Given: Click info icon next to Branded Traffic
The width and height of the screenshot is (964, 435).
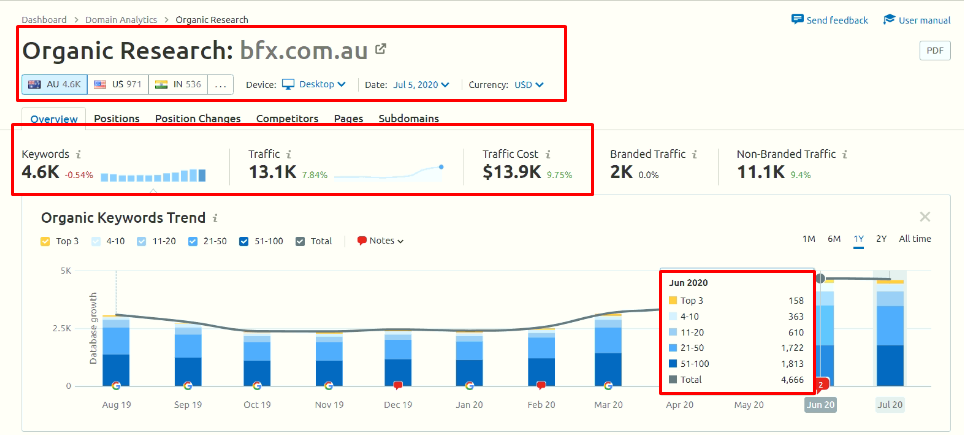Looking at the screenshot, I should click(x=695, y=155).
